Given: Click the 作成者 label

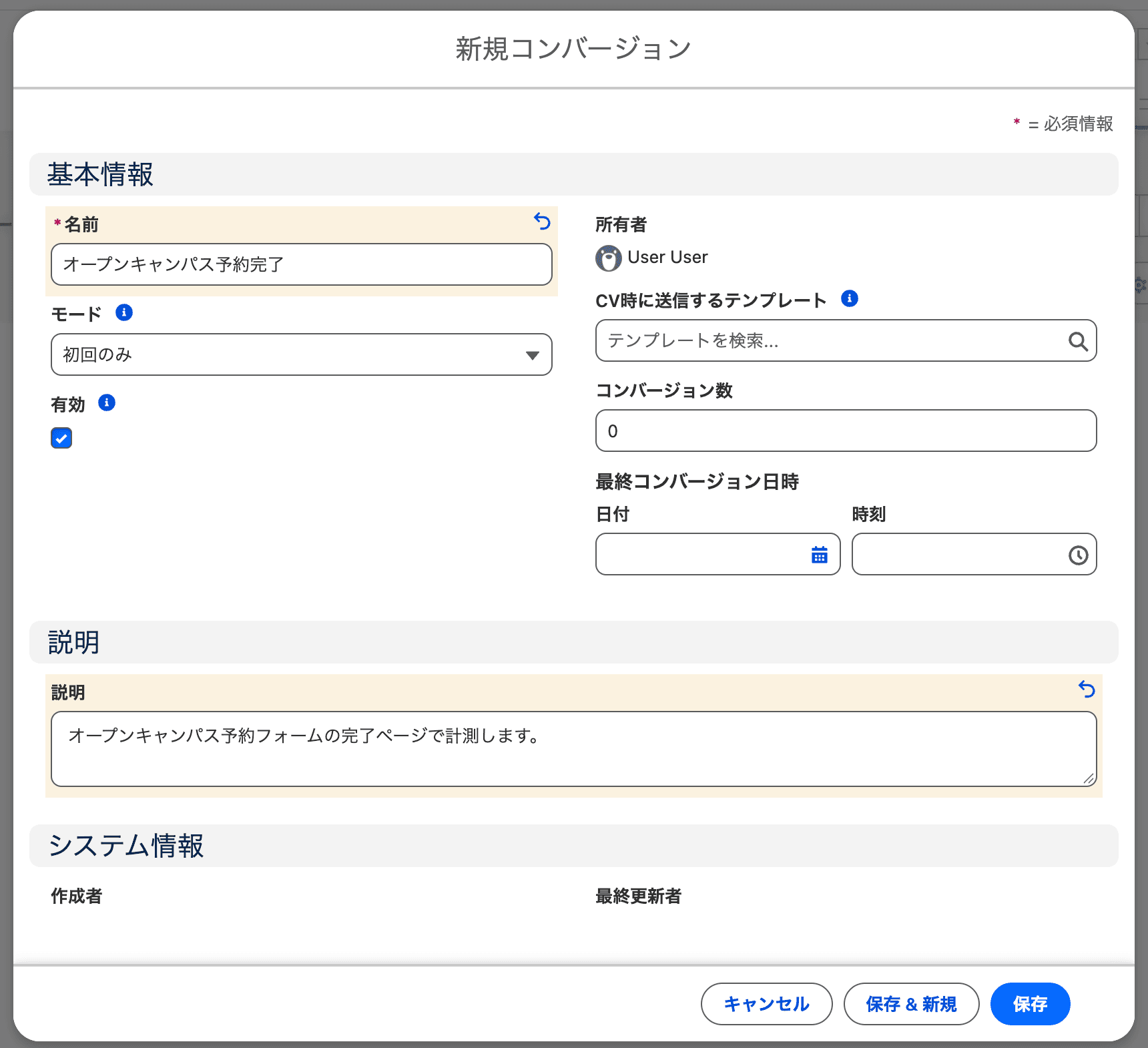Looking at the screenshot, I should tap(77, 896).
